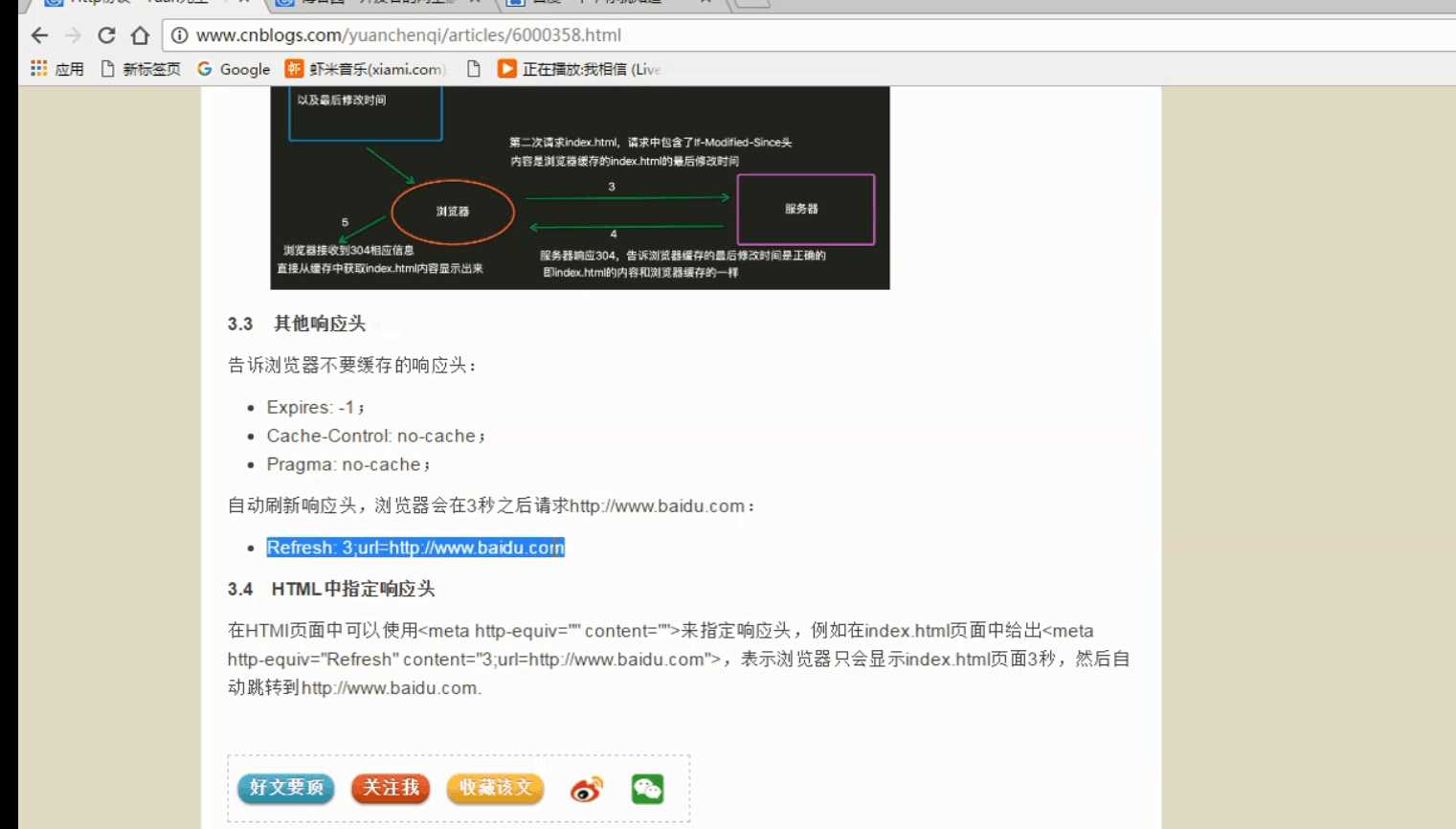
Task: Open the Google bookmark
Action: (x=234, y=69)
